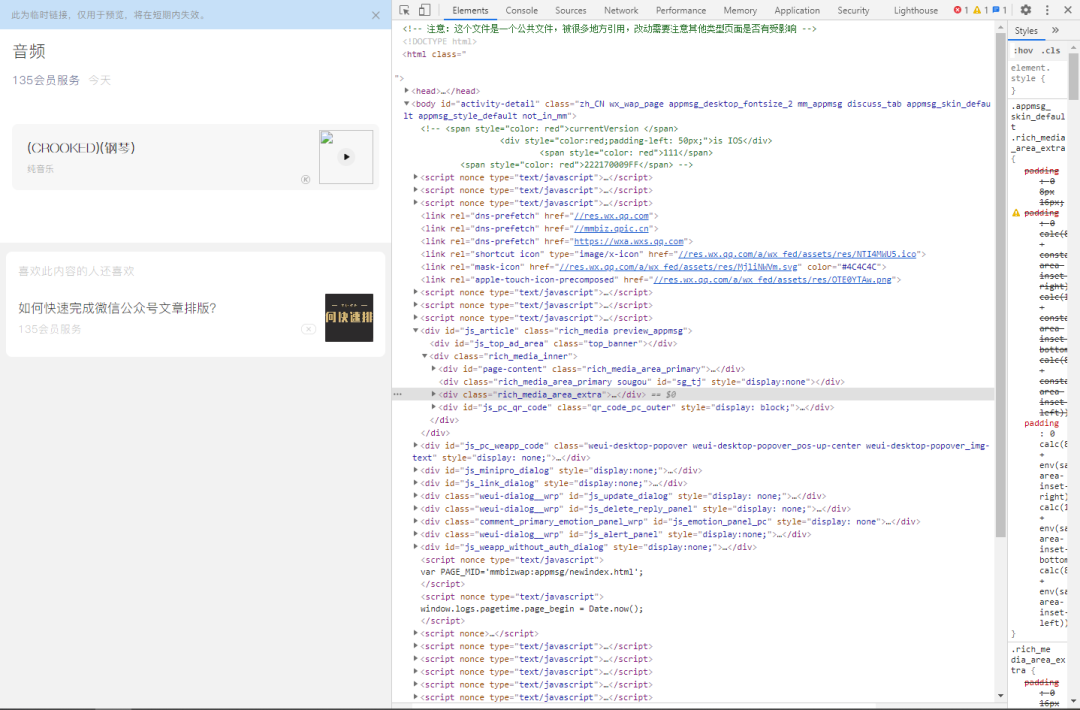Activate the inspect element picker icon
This screenshot has height=710, width=1080.
click(x=404, y=10)
